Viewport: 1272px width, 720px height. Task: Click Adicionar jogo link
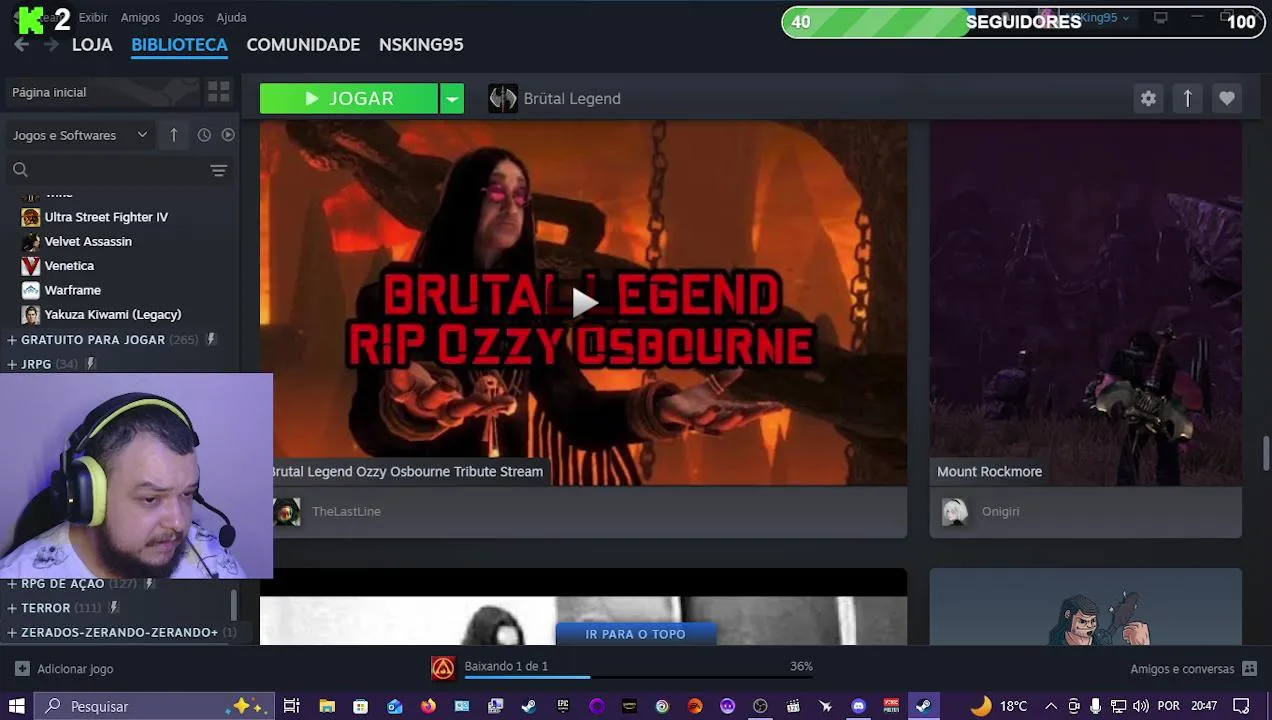click(75, 669)
